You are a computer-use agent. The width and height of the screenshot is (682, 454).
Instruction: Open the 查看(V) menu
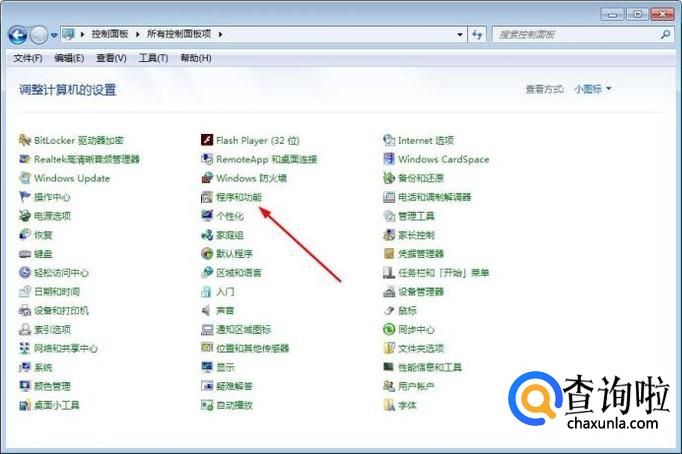[x=111, y=58]
